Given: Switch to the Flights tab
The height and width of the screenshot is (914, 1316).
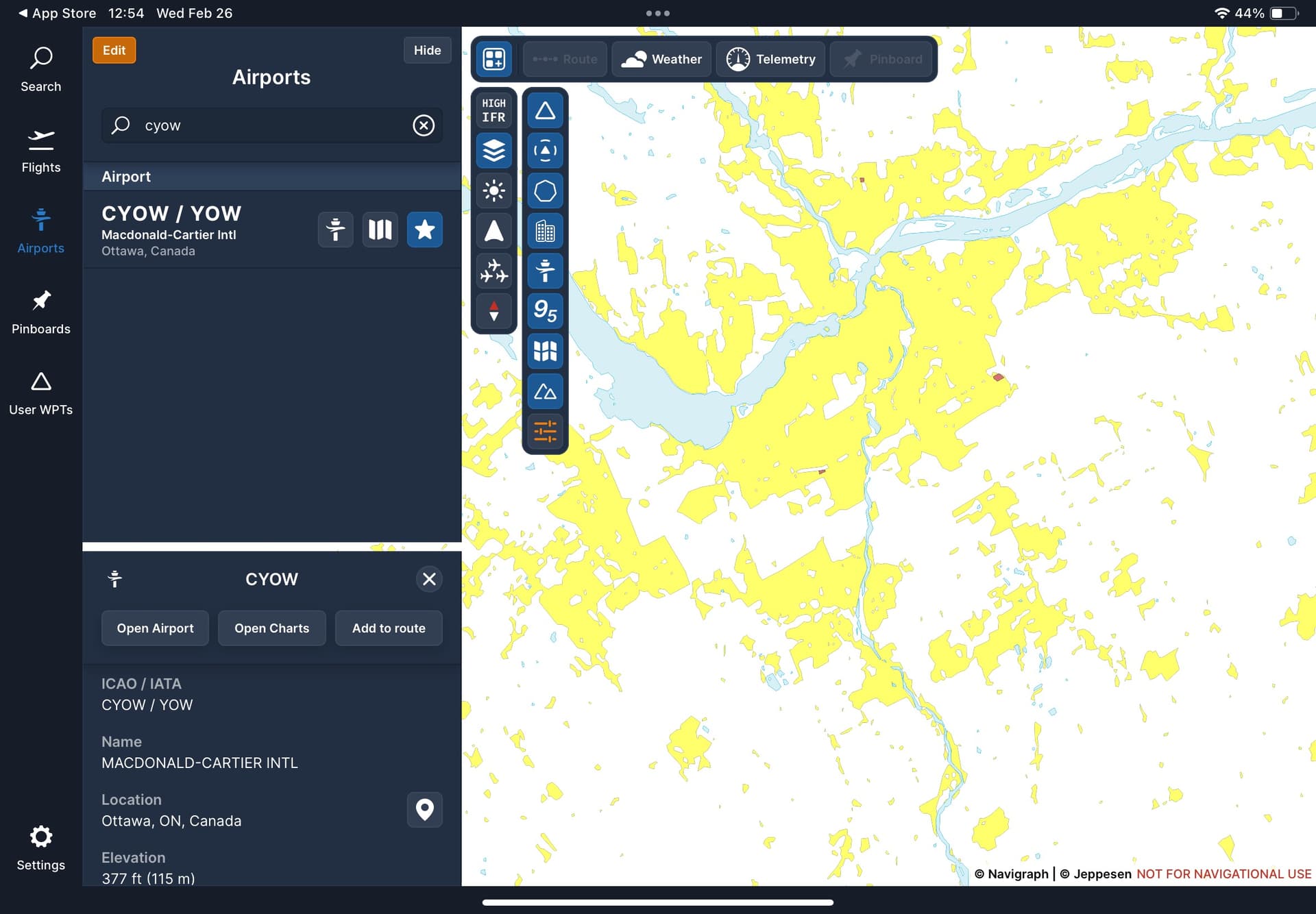Looking at the screenshot, I should (x=41, y=151).
